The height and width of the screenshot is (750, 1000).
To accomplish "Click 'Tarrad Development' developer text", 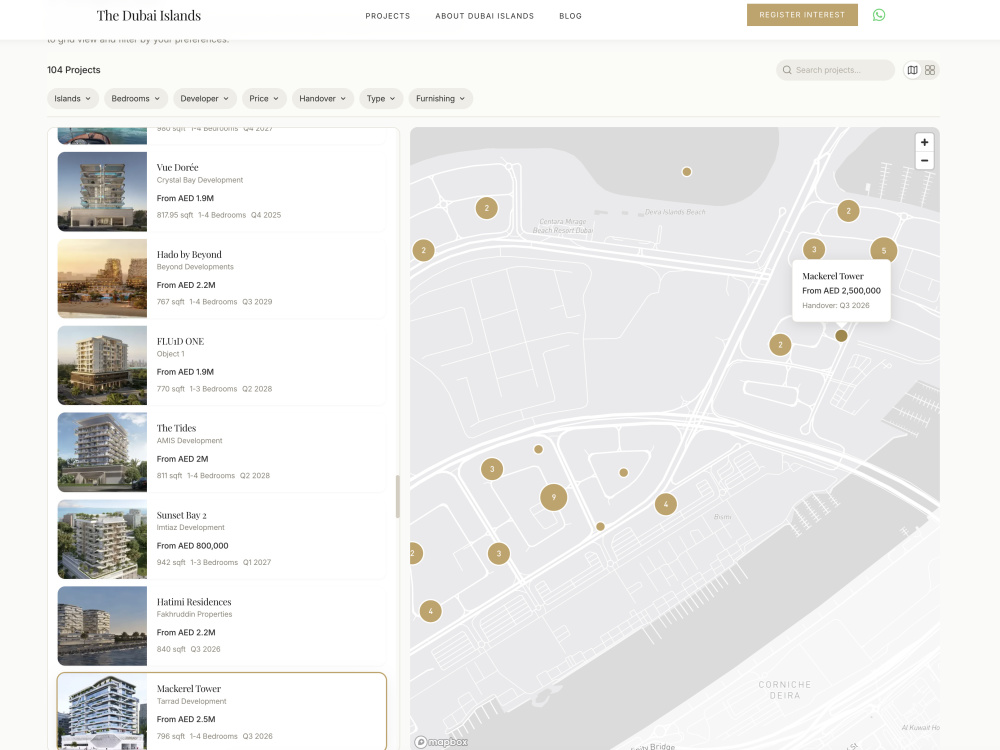I will (x=191, y=701).
